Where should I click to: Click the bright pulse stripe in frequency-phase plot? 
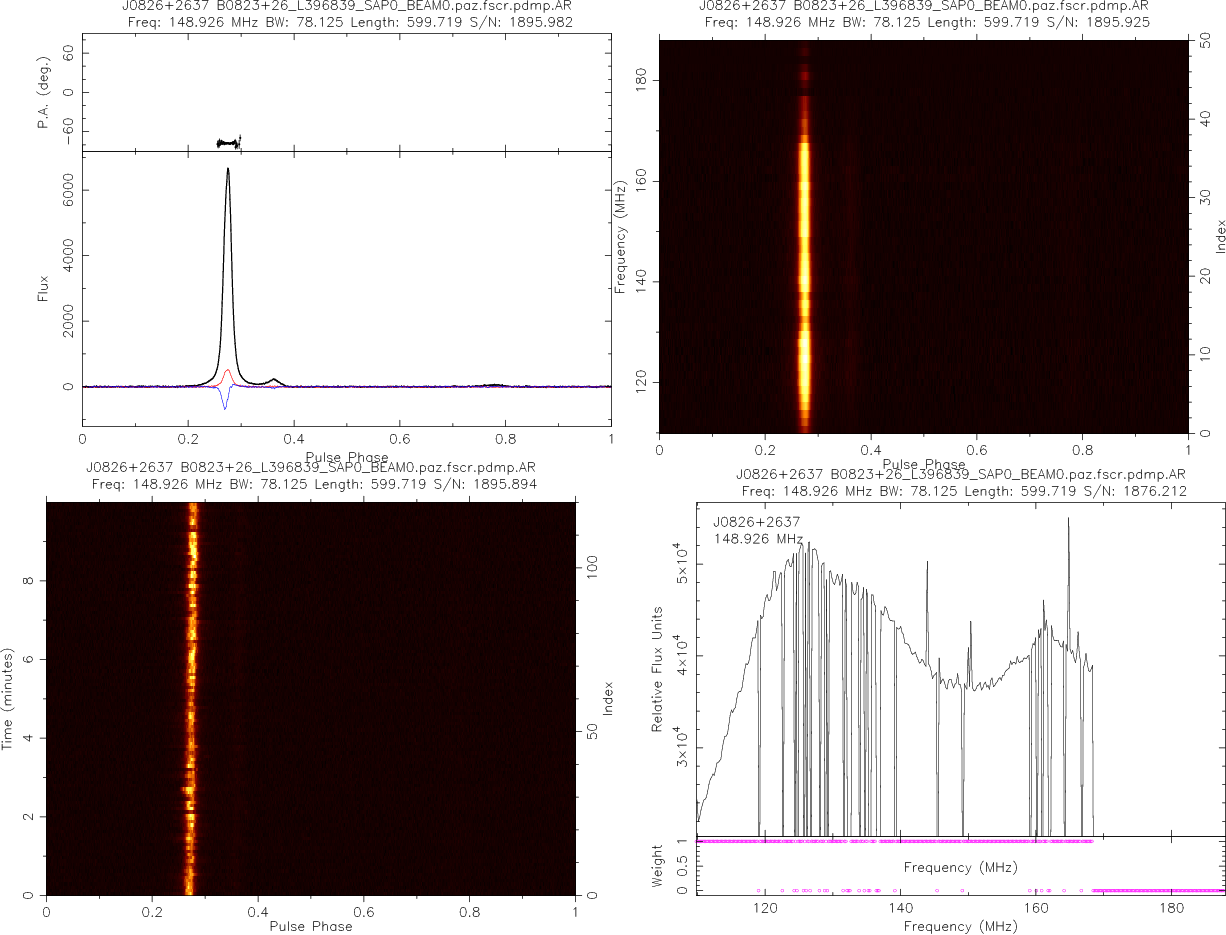[x=803, y=260]
